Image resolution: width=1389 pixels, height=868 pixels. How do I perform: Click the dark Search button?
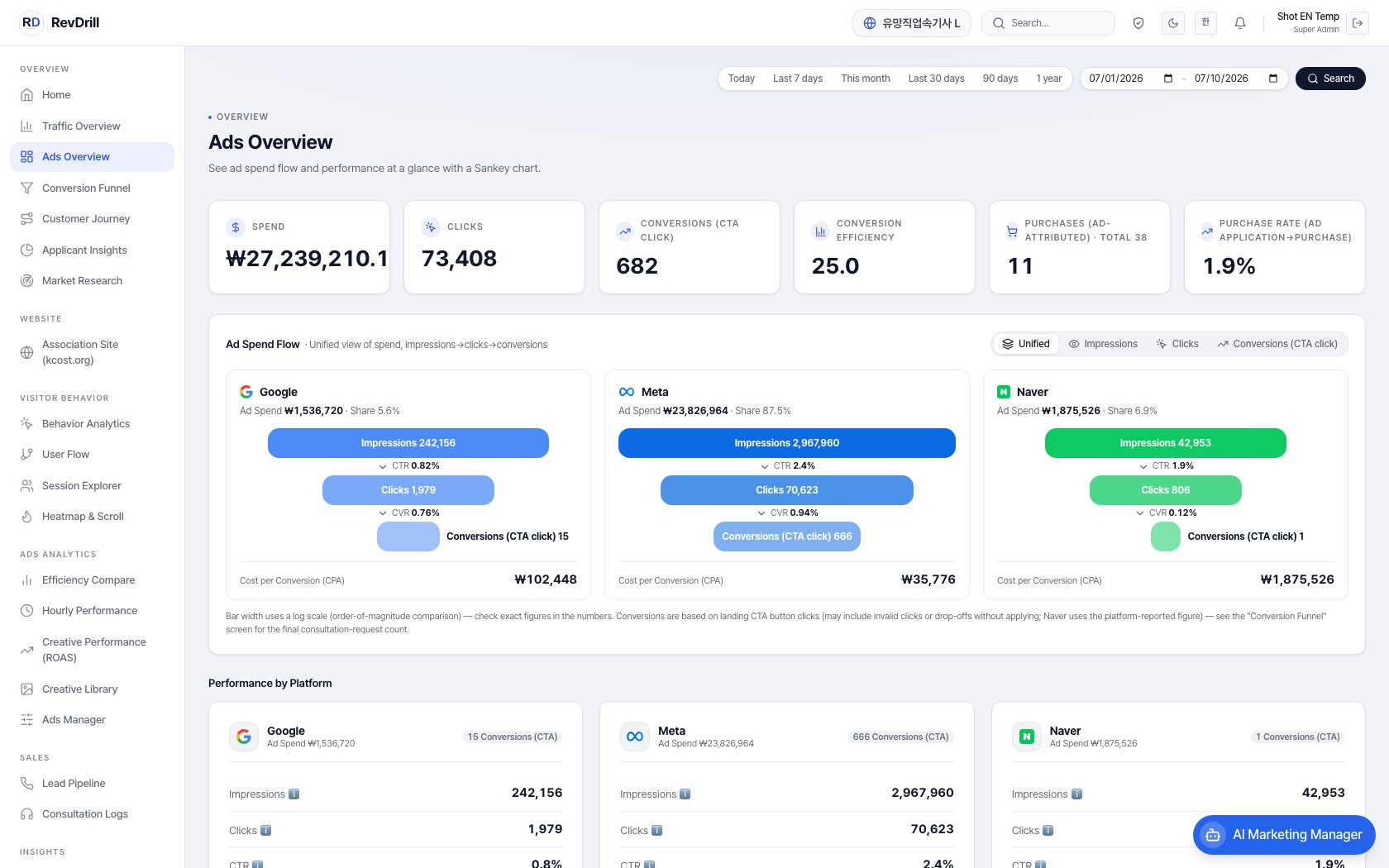coord(1330,79)
